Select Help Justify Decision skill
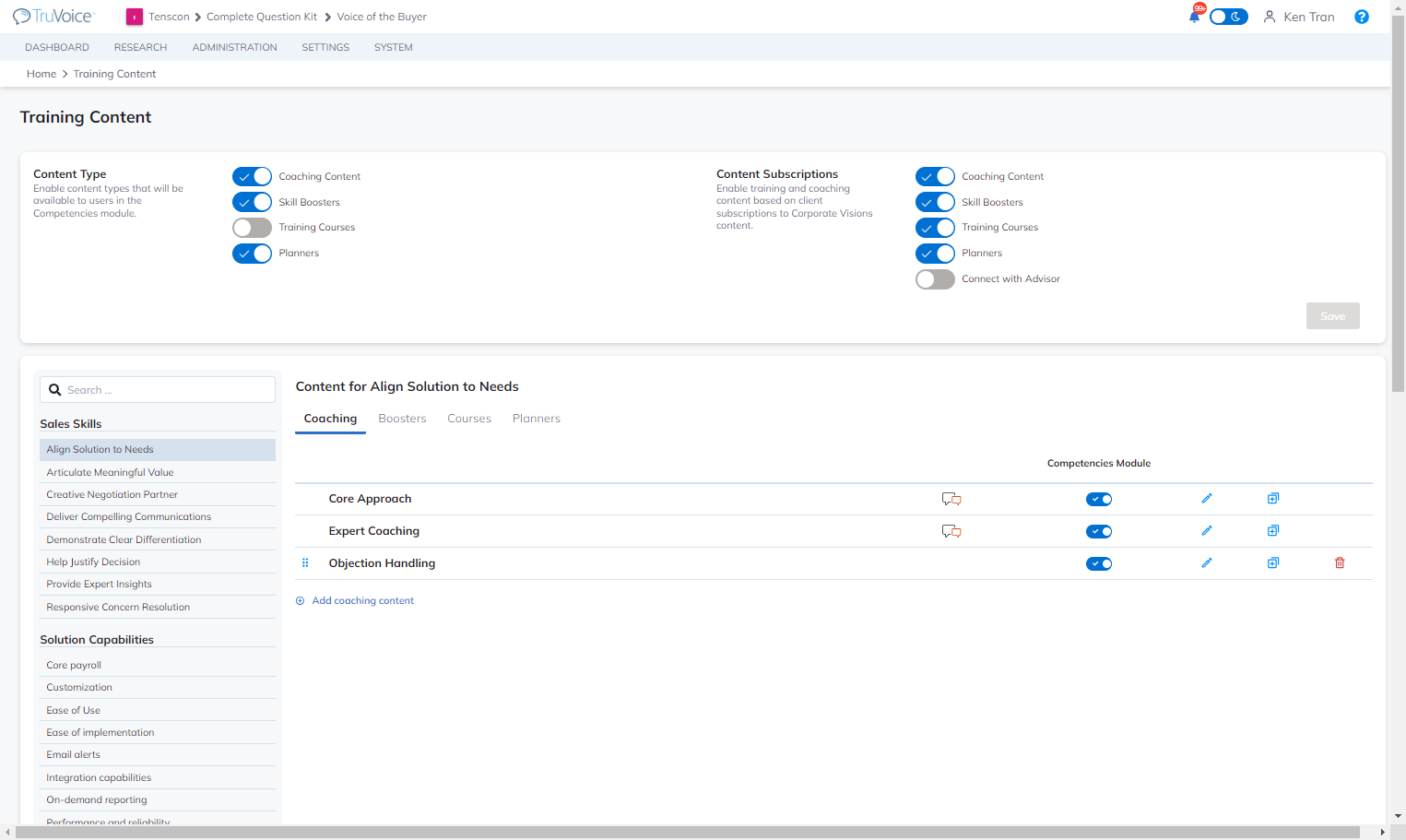Image resolution: width=1406 pixels, height=840 pixels. 158,562
